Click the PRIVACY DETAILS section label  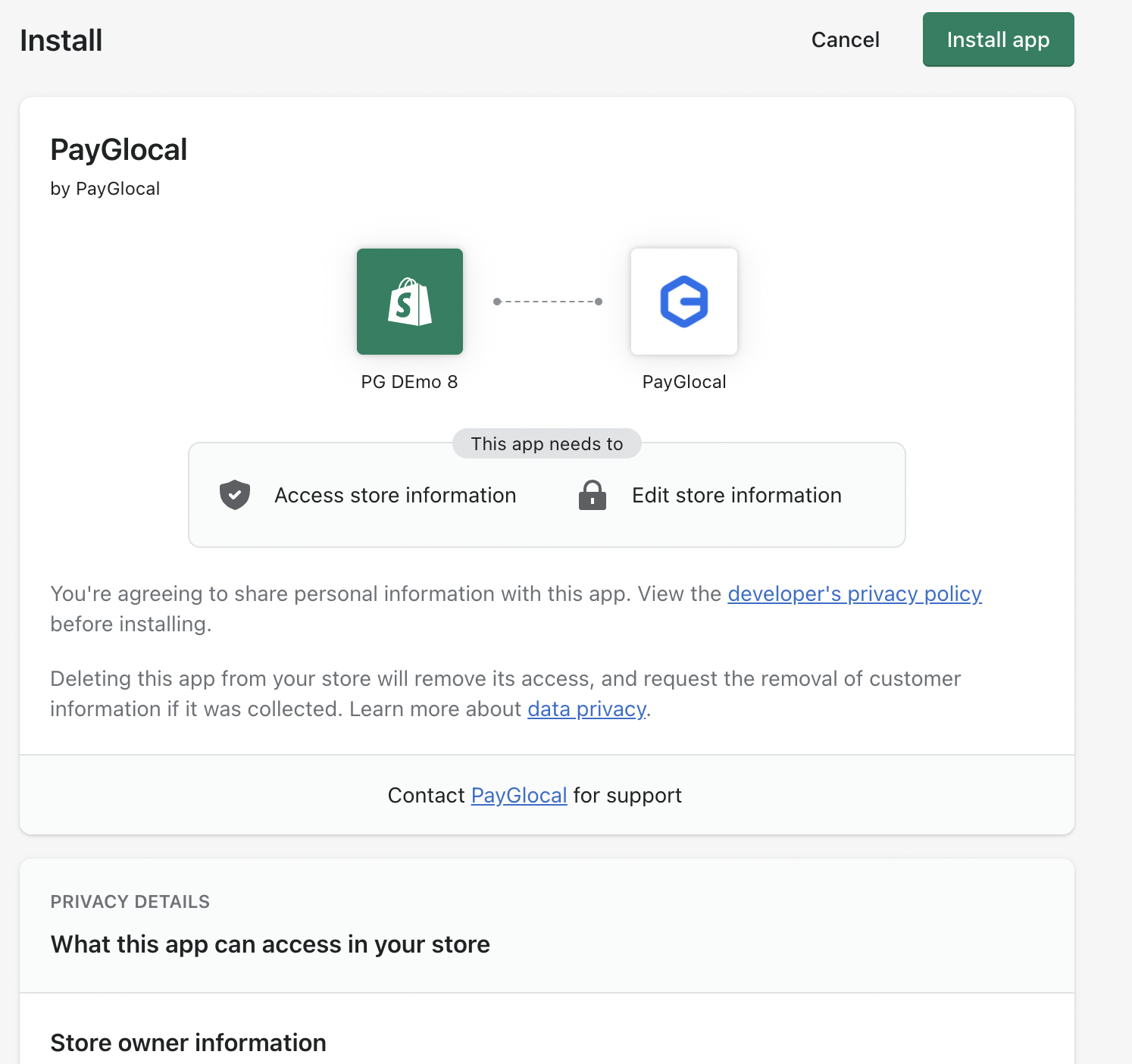(x=130, y=902)
